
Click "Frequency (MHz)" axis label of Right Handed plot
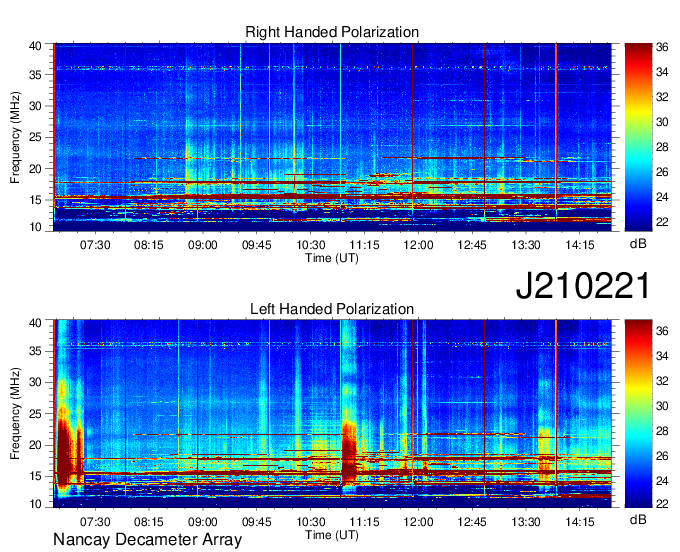point(15,137)
